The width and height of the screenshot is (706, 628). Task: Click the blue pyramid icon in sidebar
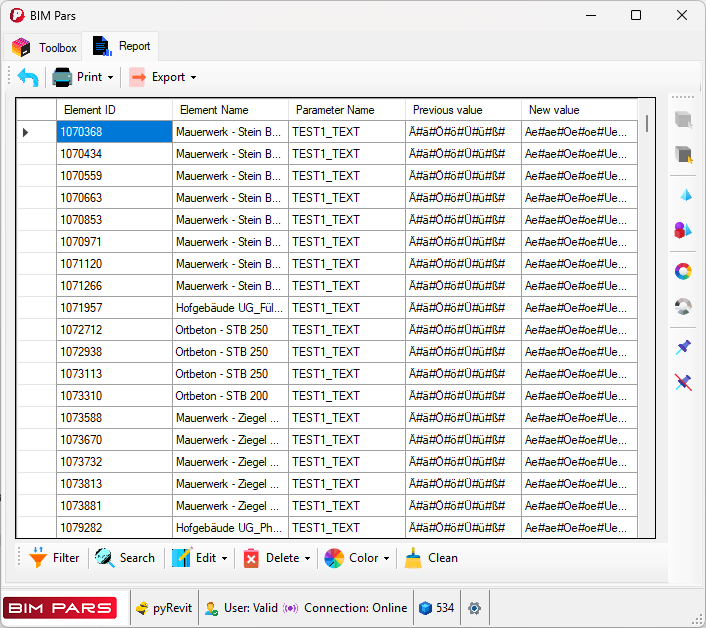pos(684,194)
